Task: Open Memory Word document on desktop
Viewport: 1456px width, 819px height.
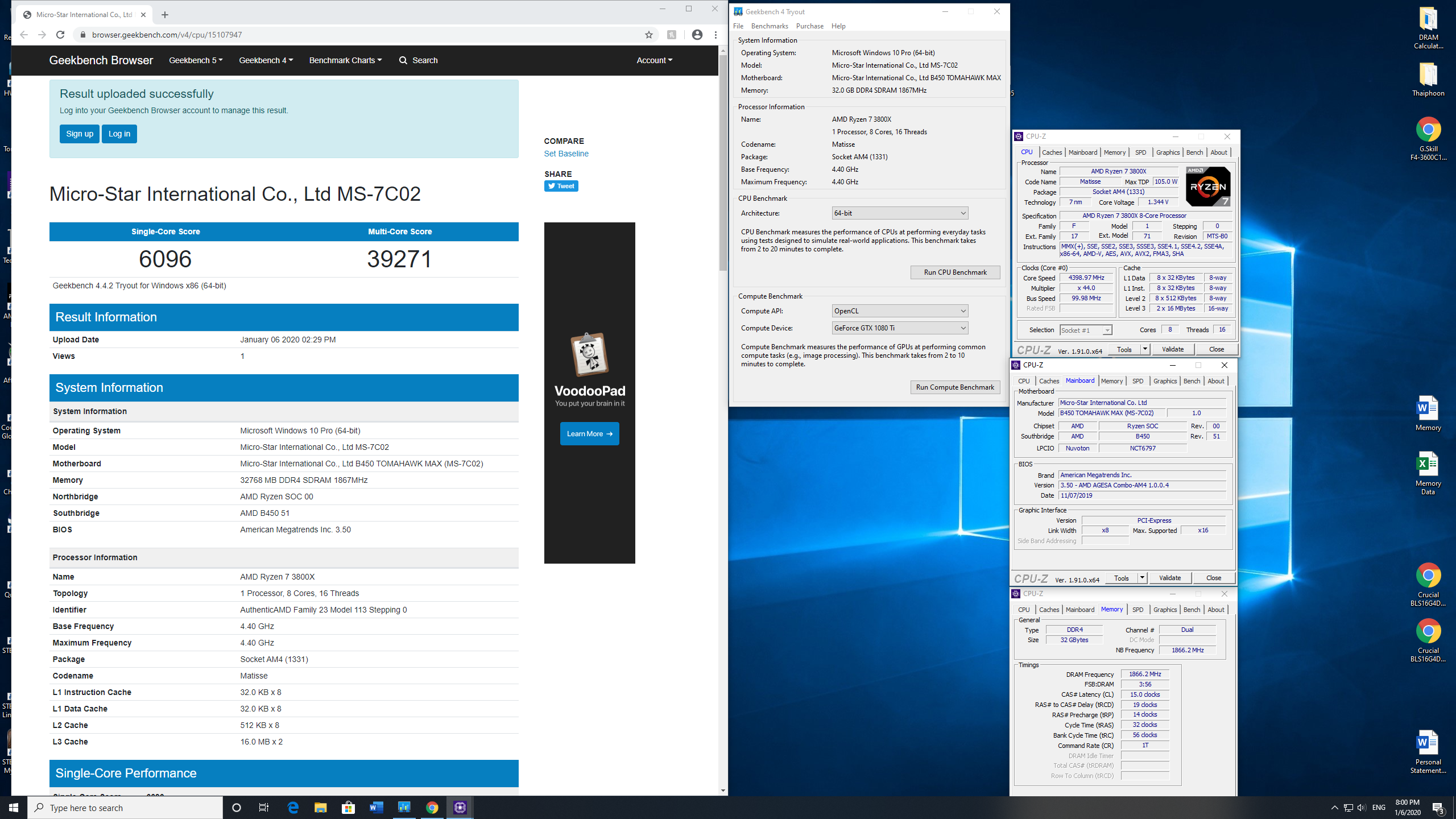Action: [x=1428, y=413]
